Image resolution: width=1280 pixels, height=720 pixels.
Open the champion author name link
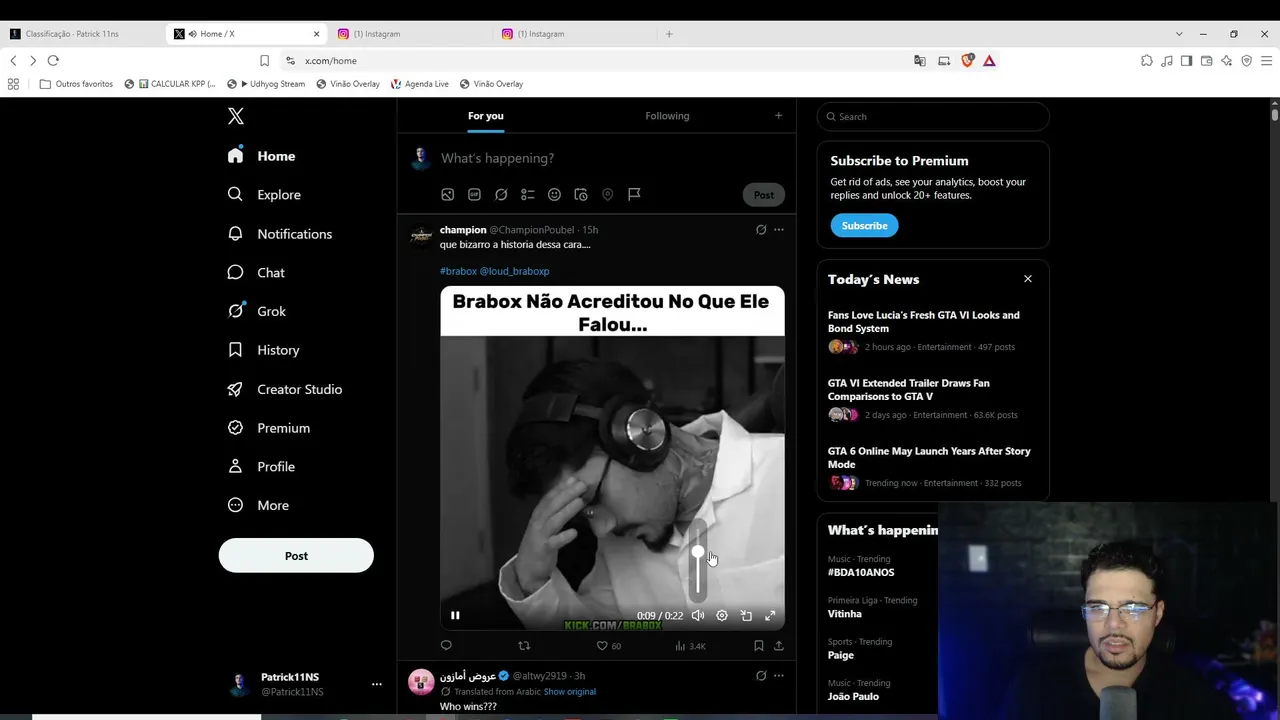pos(463,230)
